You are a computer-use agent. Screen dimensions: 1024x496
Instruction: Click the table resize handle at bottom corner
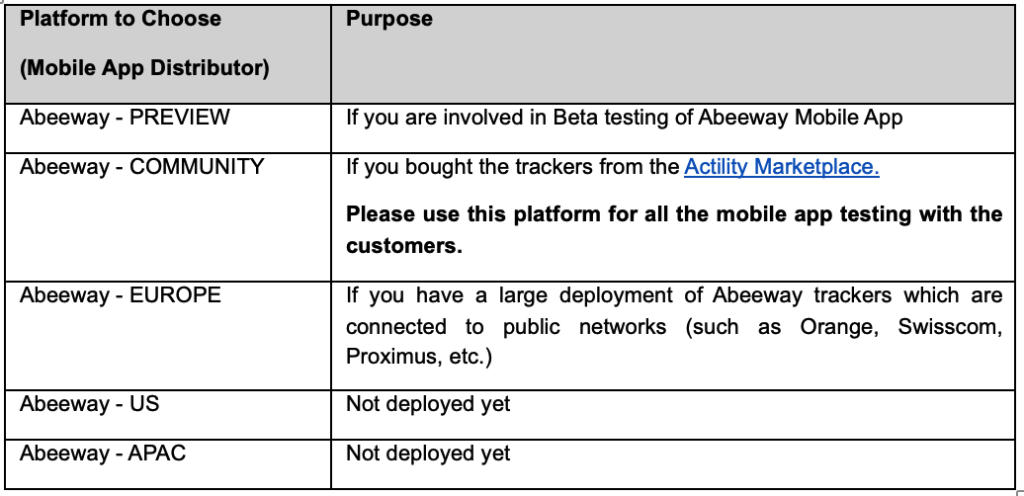click(1019, 492)
